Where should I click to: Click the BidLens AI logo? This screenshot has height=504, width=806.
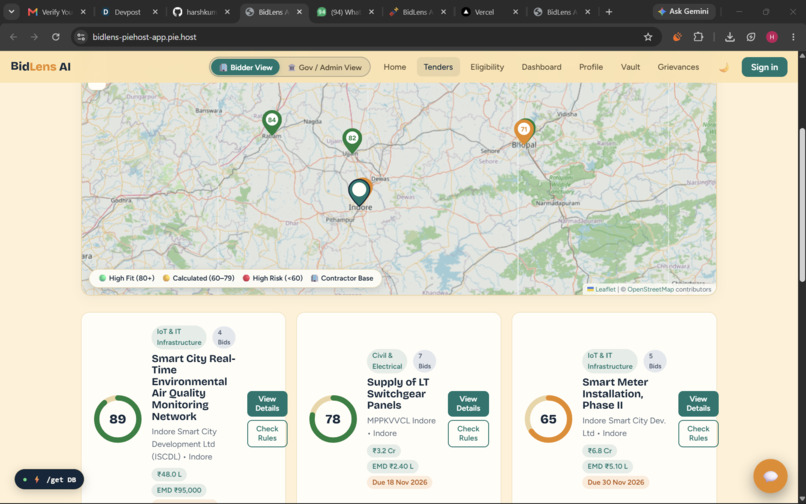pyautogui.click(x=41, y=67)
